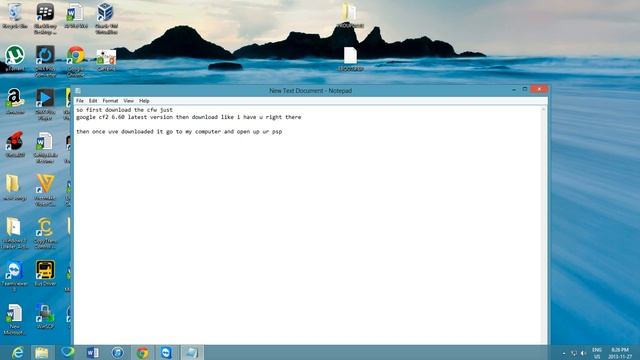The height and width of the screenshot is (360, 640).
Task: Select the zipper folder desktop icon
Action: 14,233
